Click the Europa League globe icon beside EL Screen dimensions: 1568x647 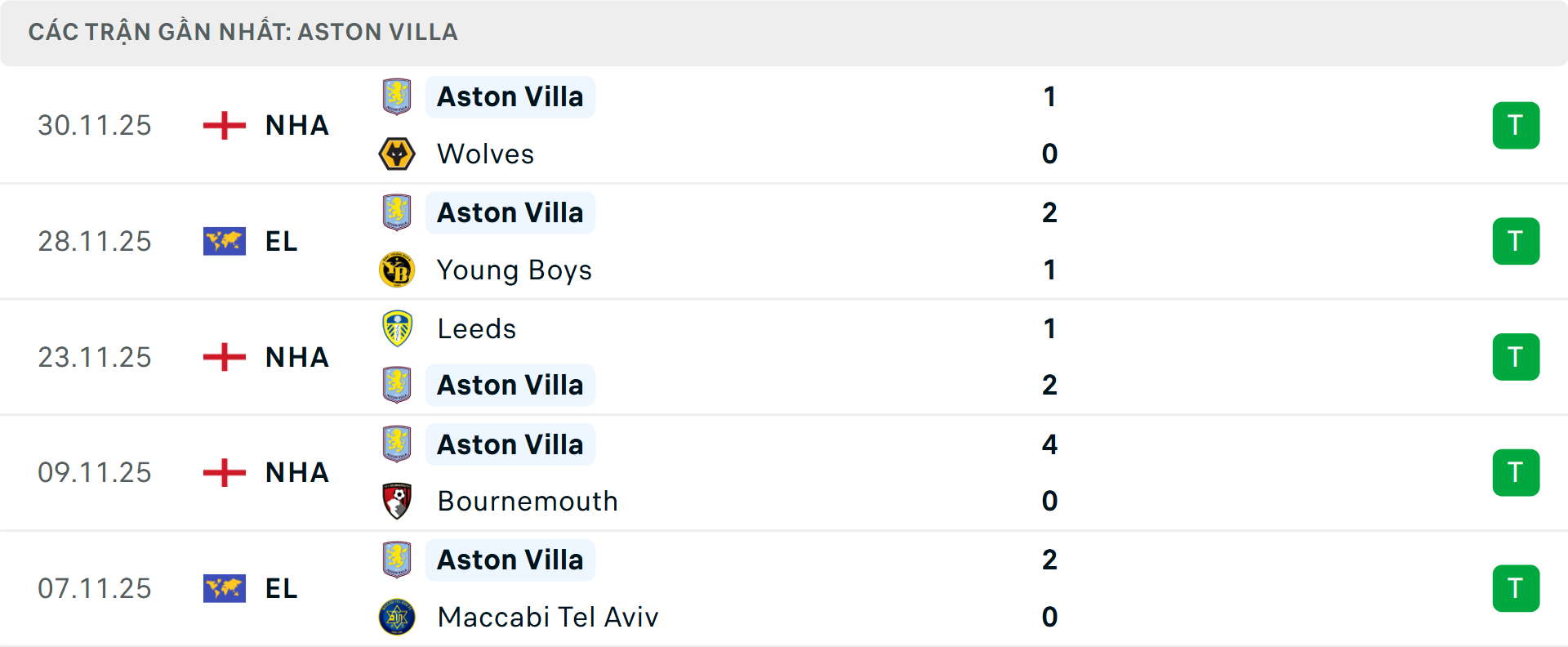coord(223,241)
